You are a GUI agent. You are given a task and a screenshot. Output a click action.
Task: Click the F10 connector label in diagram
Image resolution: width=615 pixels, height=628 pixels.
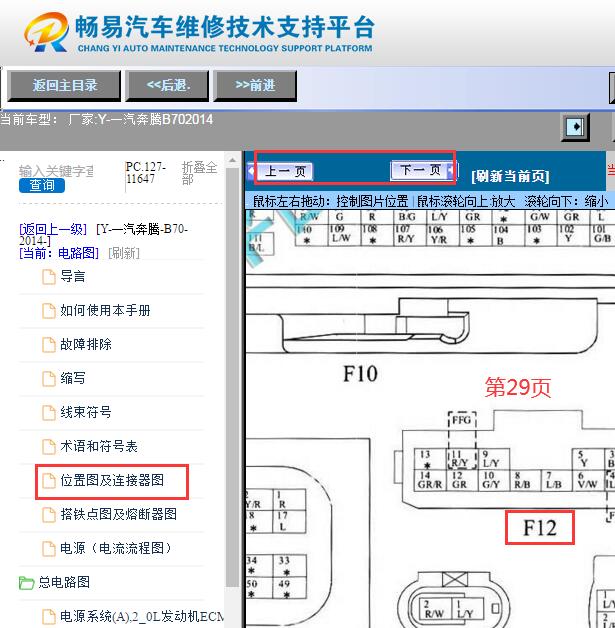(360, 374)
